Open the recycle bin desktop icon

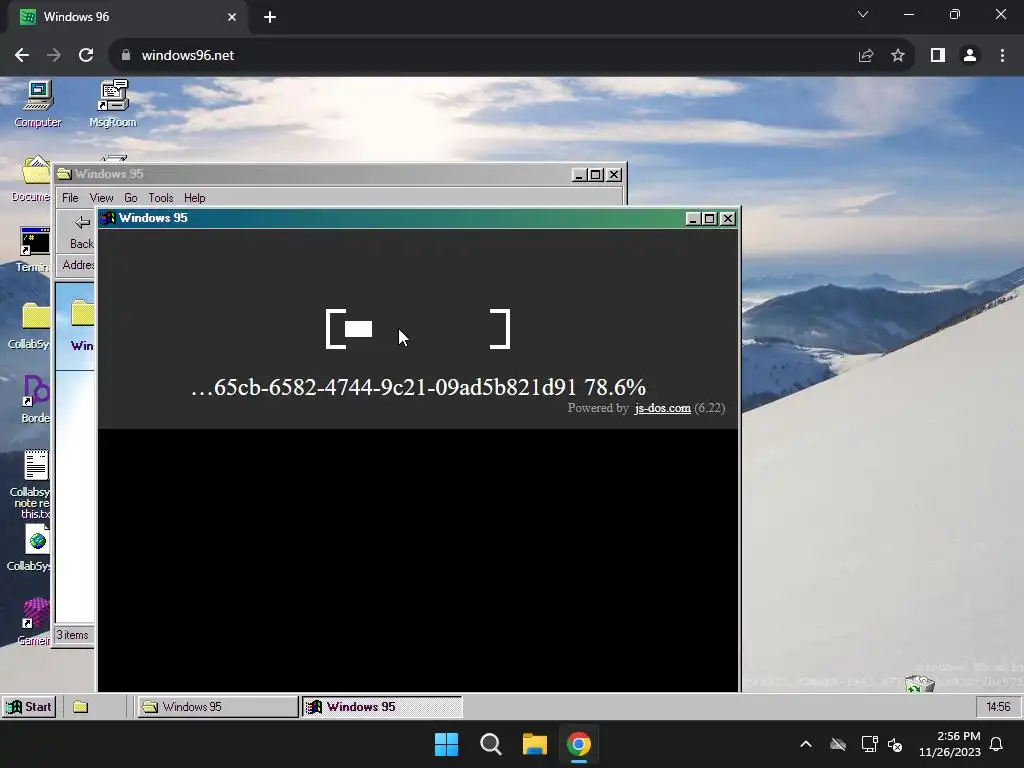[x=920, y=684]
